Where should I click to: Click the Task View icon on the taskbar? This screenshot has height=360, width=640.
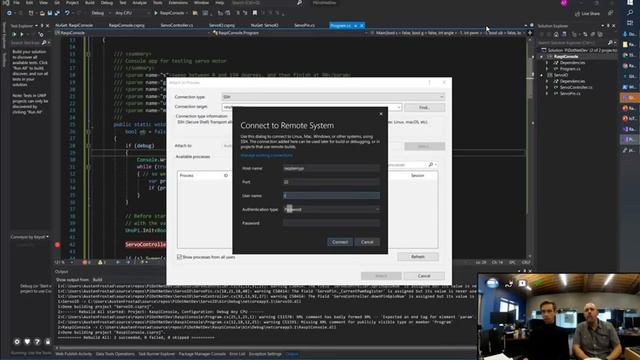pyautogui.click(x=630, y=23)
